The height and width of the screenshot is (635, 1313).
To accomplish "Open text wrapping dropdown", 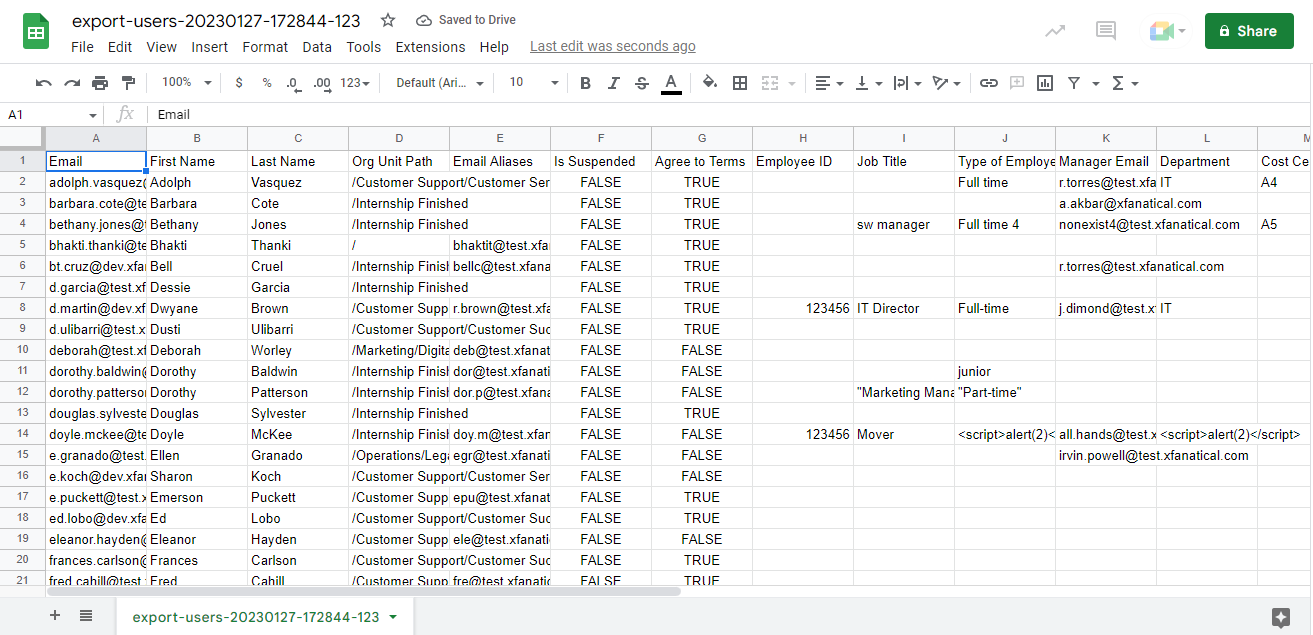I will (x=907, y=83).
